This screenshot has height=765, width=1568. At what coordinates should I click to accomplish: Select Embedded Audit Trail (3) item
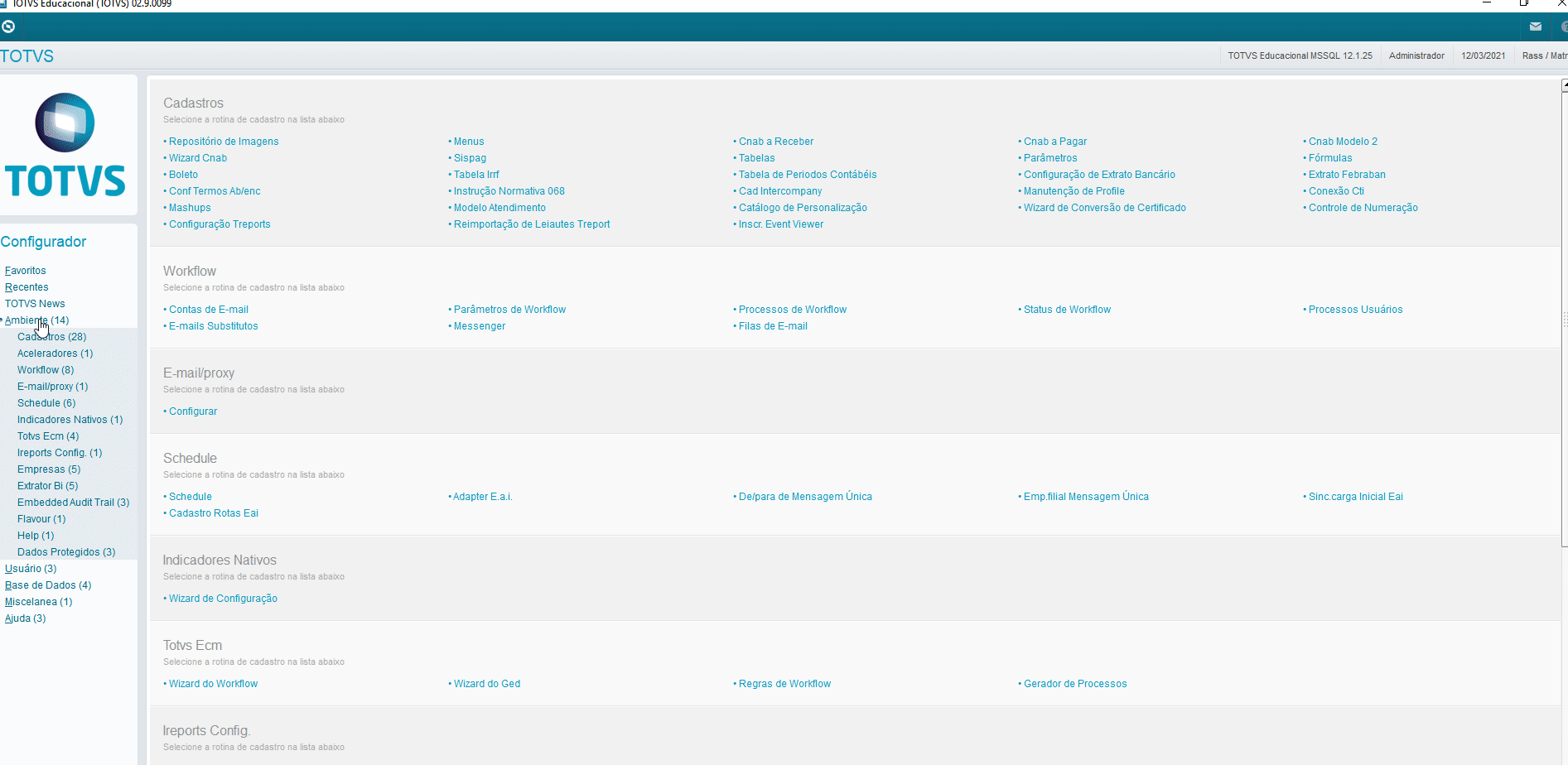[73, 503]
